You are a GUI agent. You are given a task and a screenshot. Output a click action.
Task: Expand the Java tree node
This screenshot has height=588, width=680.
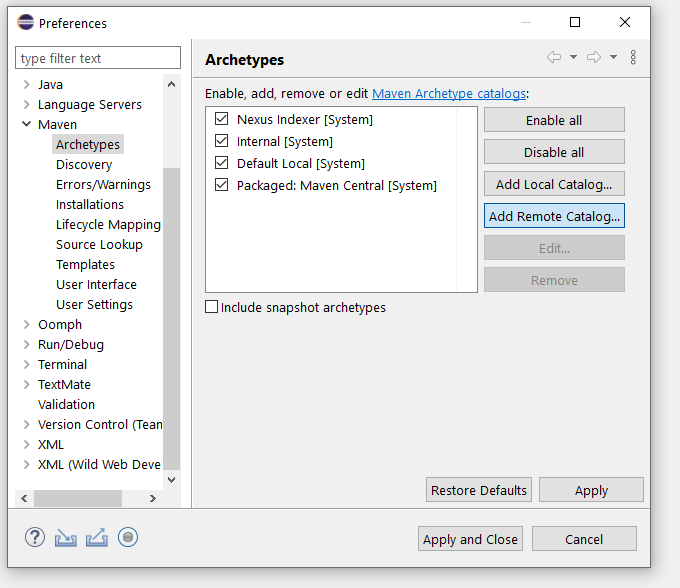pos(26,85)
